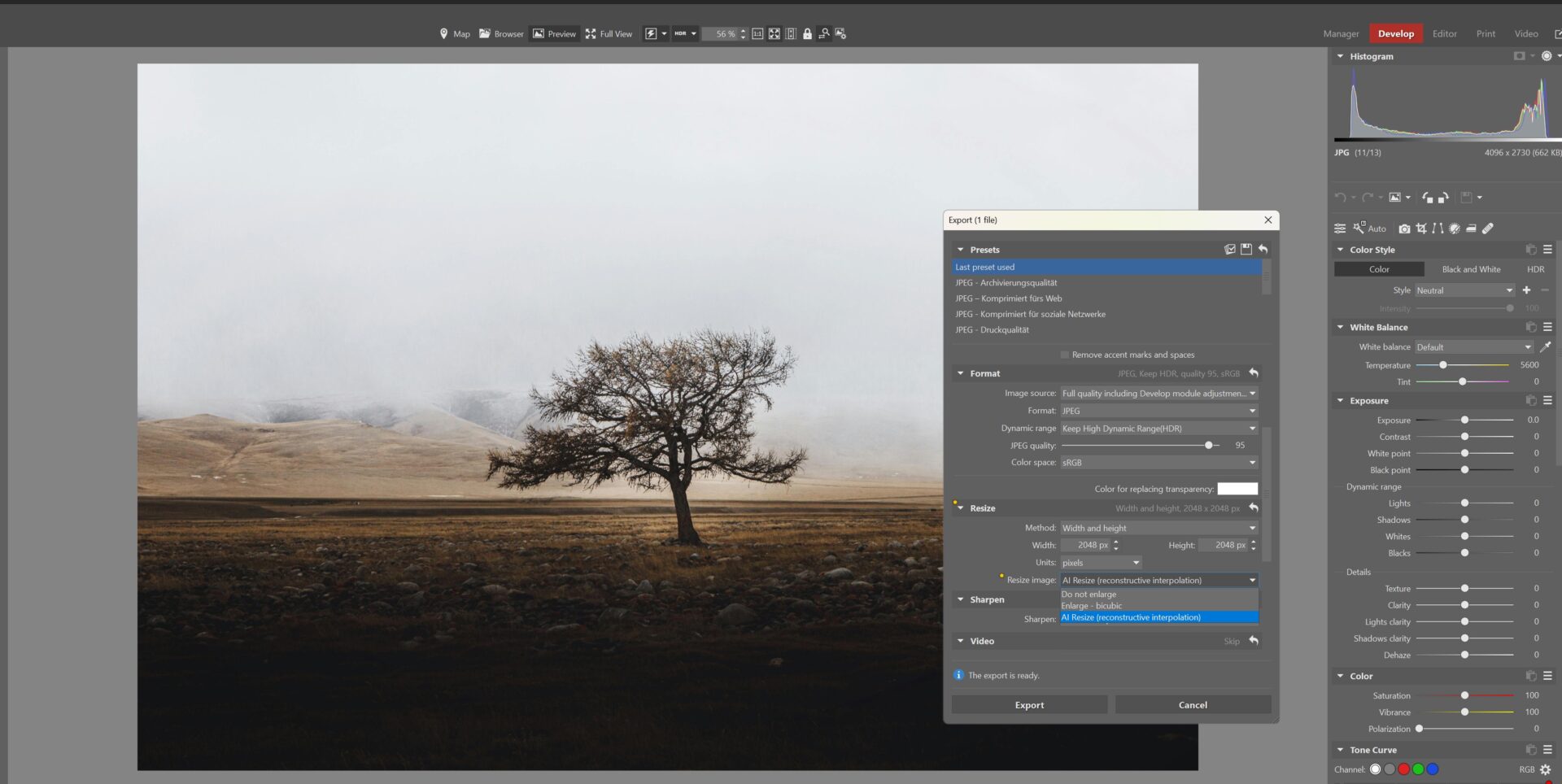Toggle the Preview mode button
This screenshot has width=1562, height=784.
click(554, 33)
